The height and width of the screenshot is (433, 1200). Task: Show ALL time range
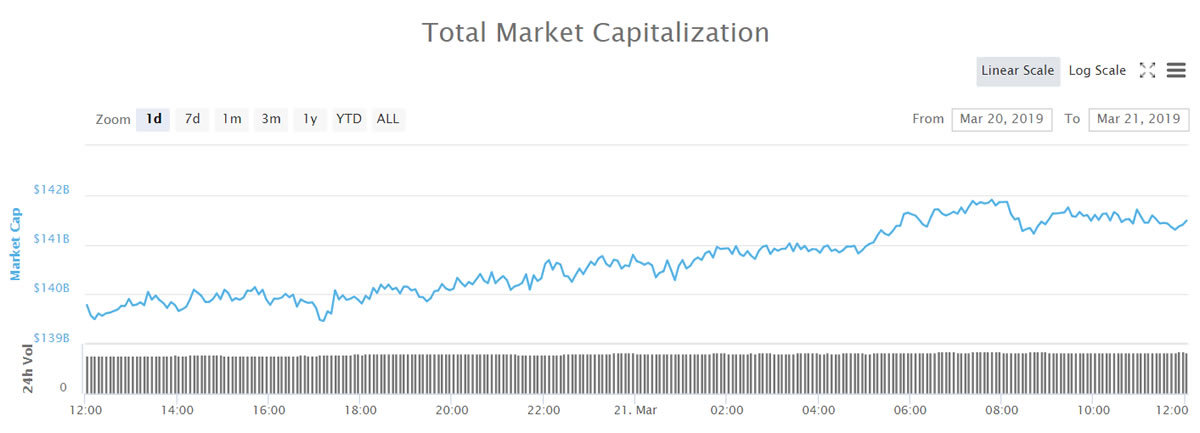tap(388, 120)
